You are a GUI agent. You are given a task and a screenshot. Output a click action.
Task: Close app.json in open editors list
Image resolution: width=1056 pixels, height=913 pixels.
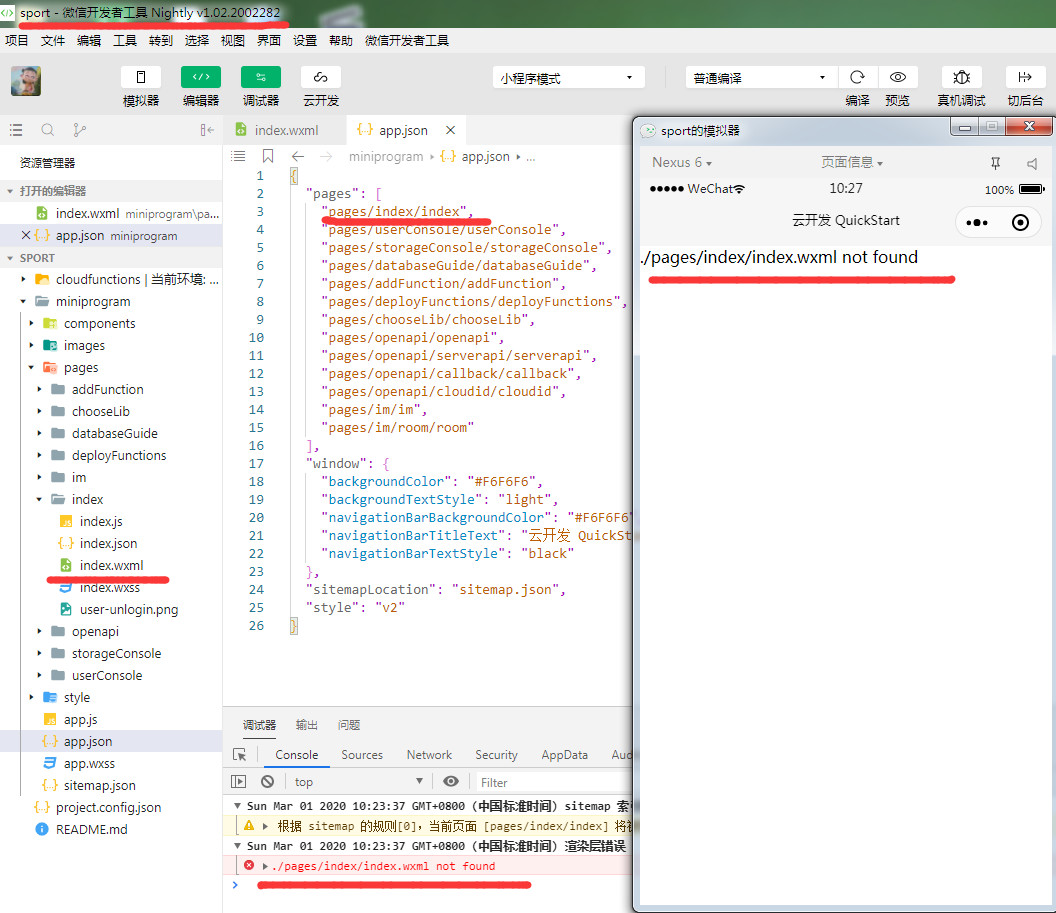pyautogui.click(x=26, y=235)
